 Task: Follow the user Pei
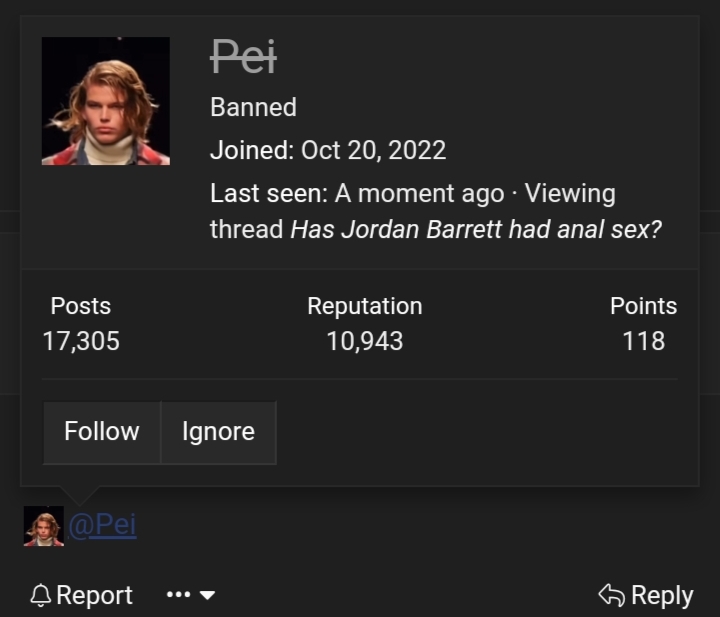pos(101,432)
